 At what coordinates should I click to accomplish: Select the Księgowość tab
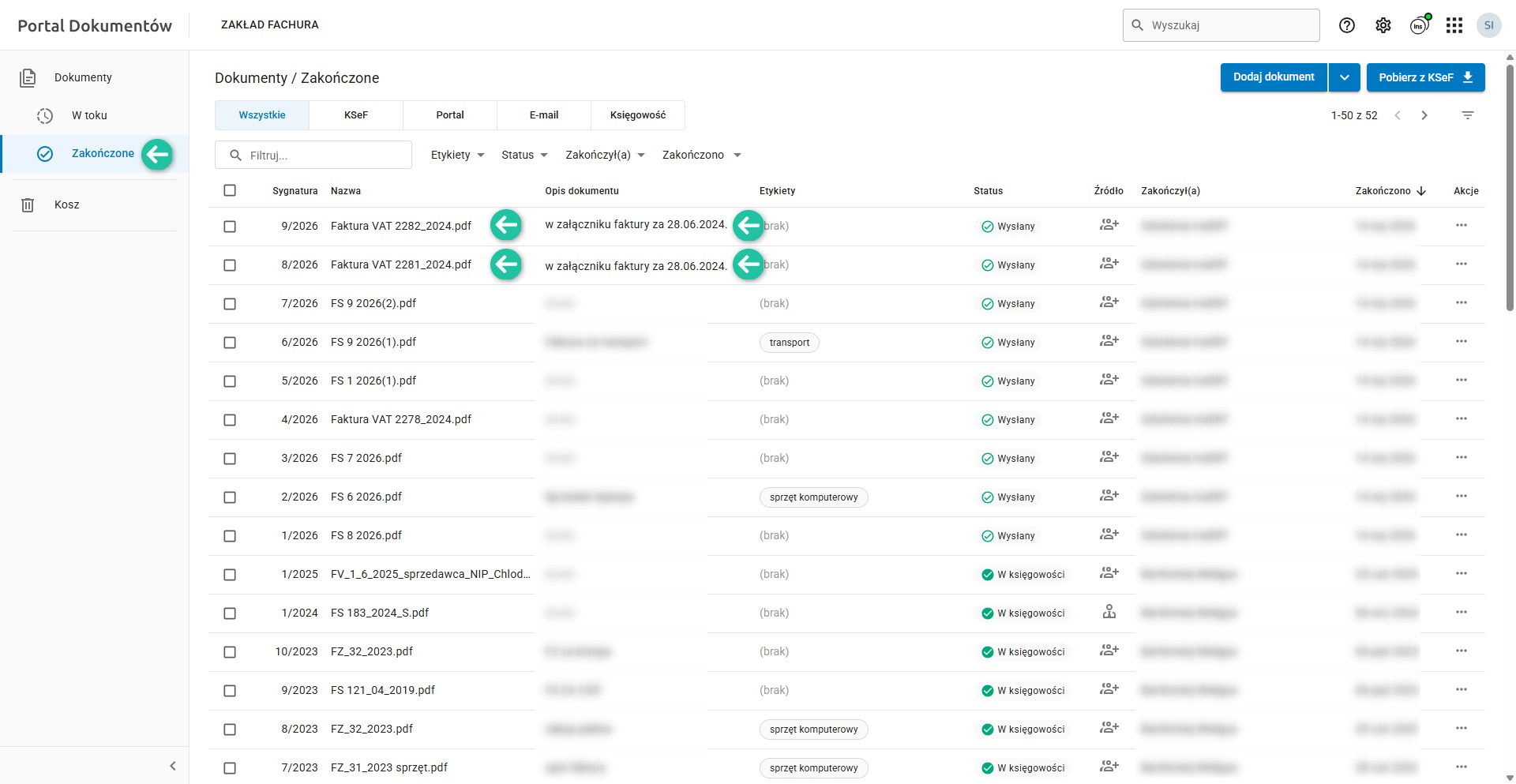[x=637, y=115]
